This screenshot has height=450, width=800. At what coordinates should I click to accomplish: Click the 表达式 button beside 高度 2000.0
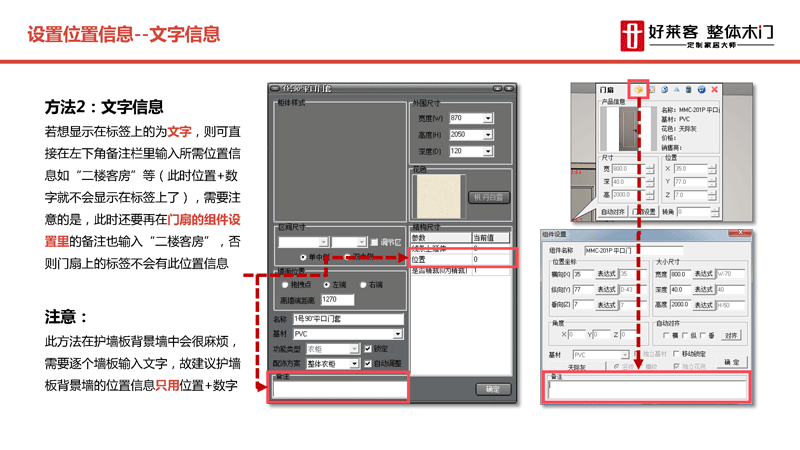tap(704, 305)
